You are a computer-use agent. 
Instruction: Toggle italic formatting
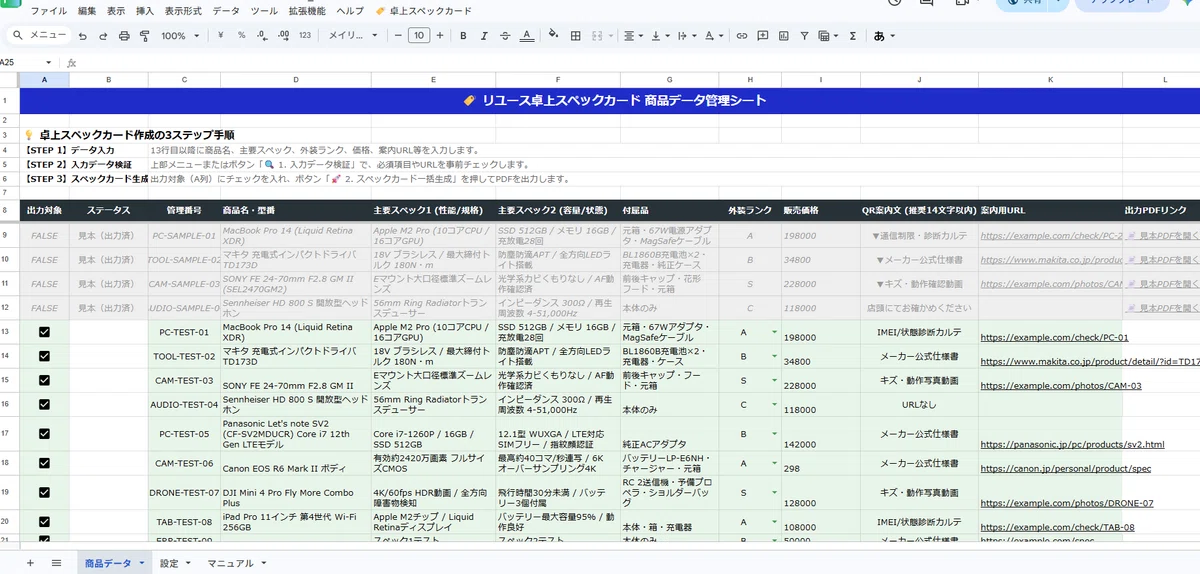point(484,35)
